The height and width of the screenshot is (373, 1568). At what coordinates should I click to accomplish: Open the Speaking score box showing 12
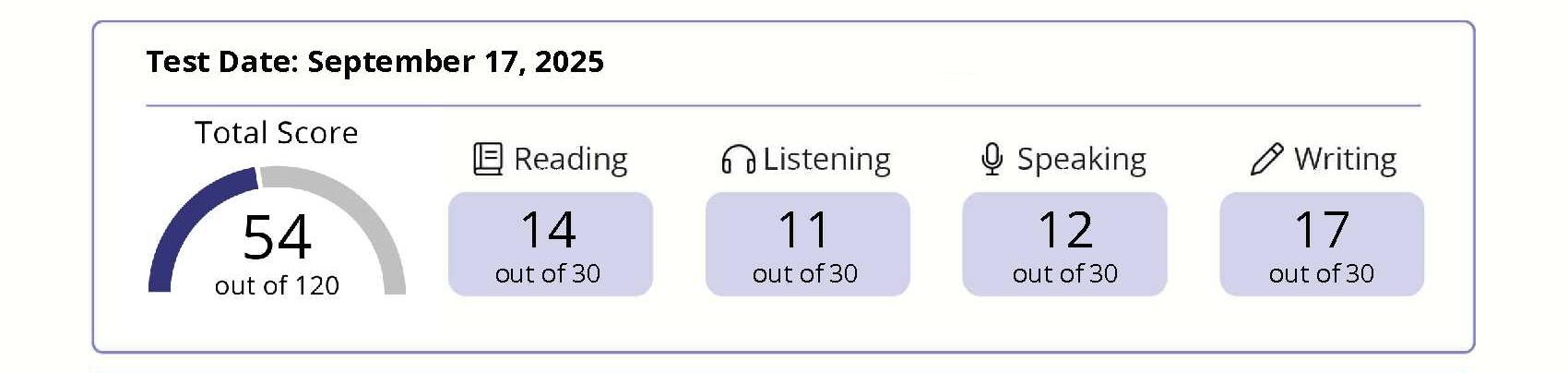(1064, 244)
